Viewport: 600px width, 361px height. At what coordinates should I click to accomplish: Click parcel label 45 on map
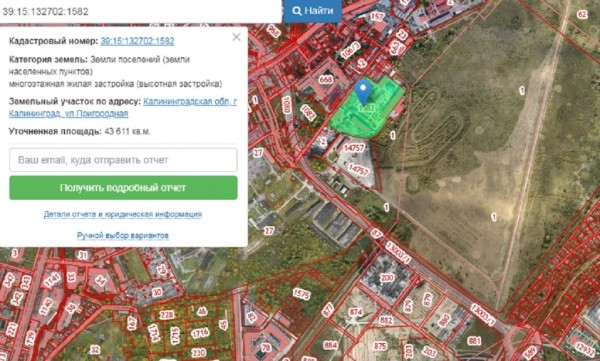pyautogui.click(x=223, y=325)
